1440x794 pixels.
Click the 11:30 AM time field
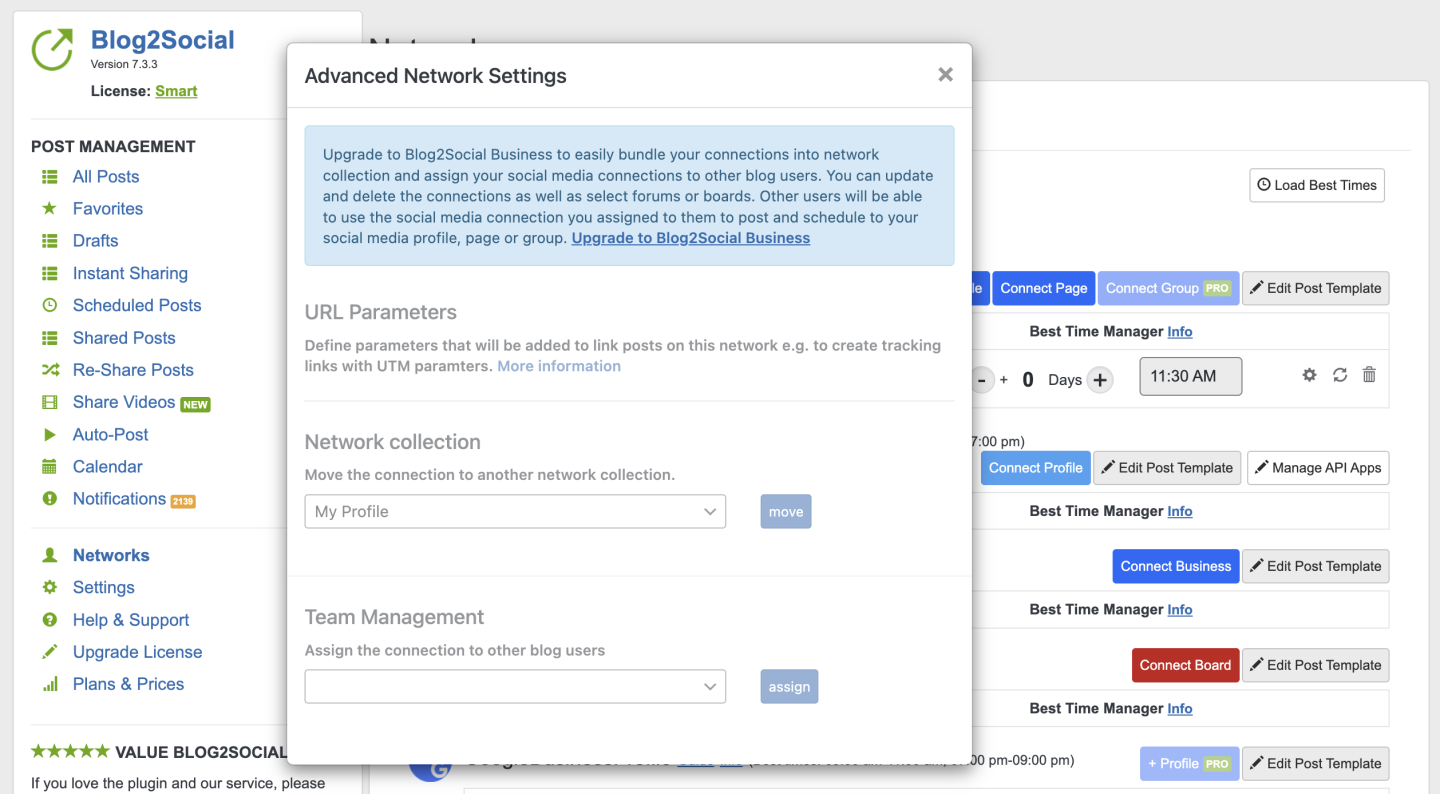coord(1190,377)
